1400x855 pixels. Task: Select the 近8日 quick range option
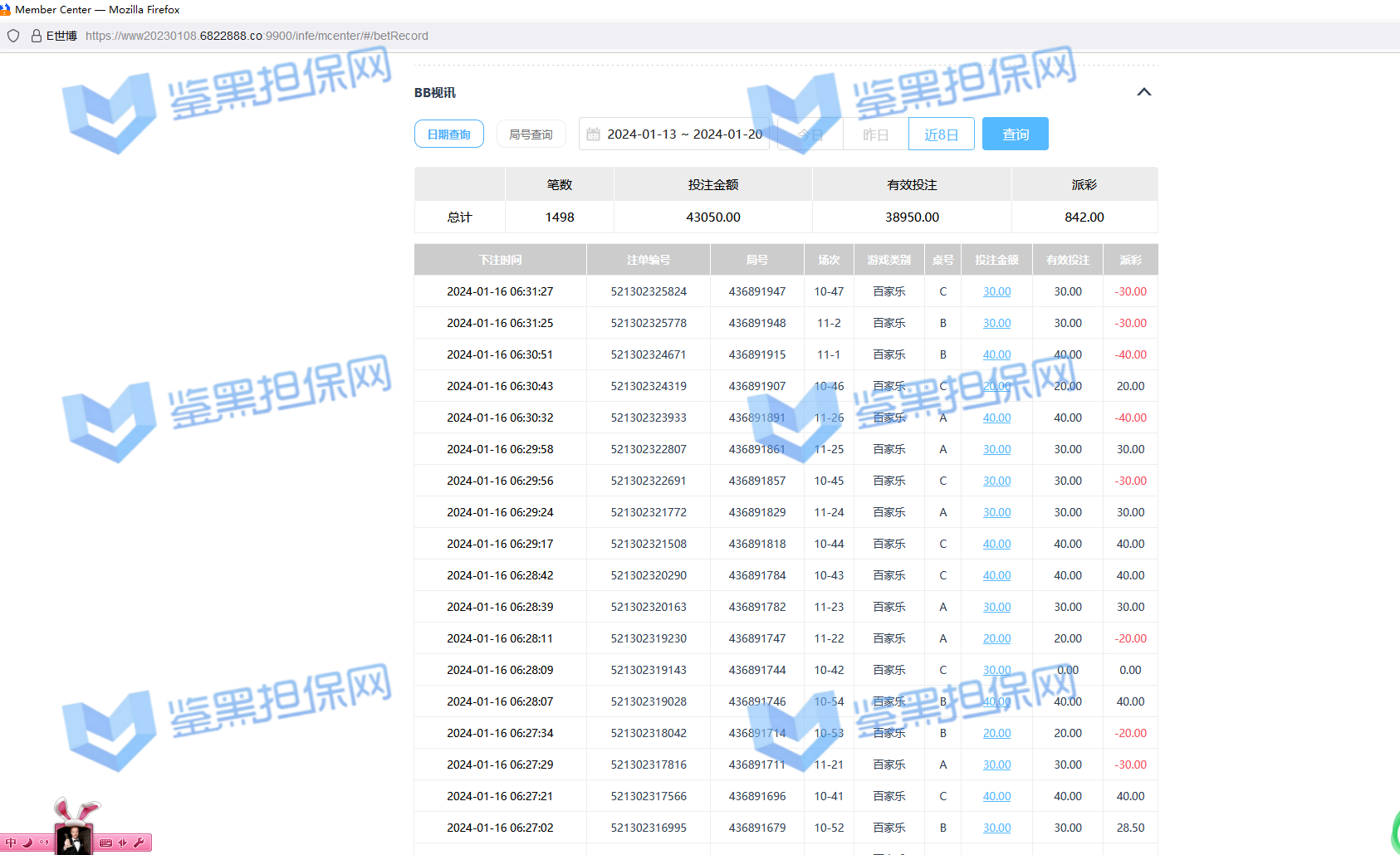(941, 134)
